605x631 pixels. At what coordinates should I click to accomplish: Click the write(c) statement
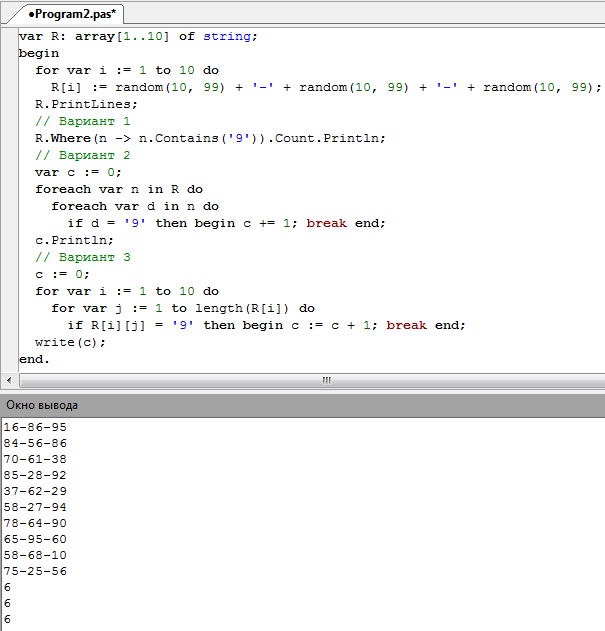pyautogui.click(x=70, y=342)
